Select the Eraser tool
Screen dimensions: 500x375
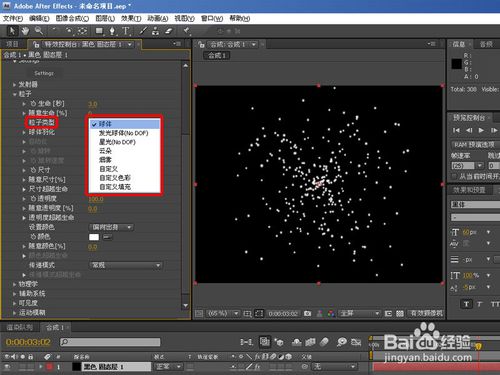[169, 31]
